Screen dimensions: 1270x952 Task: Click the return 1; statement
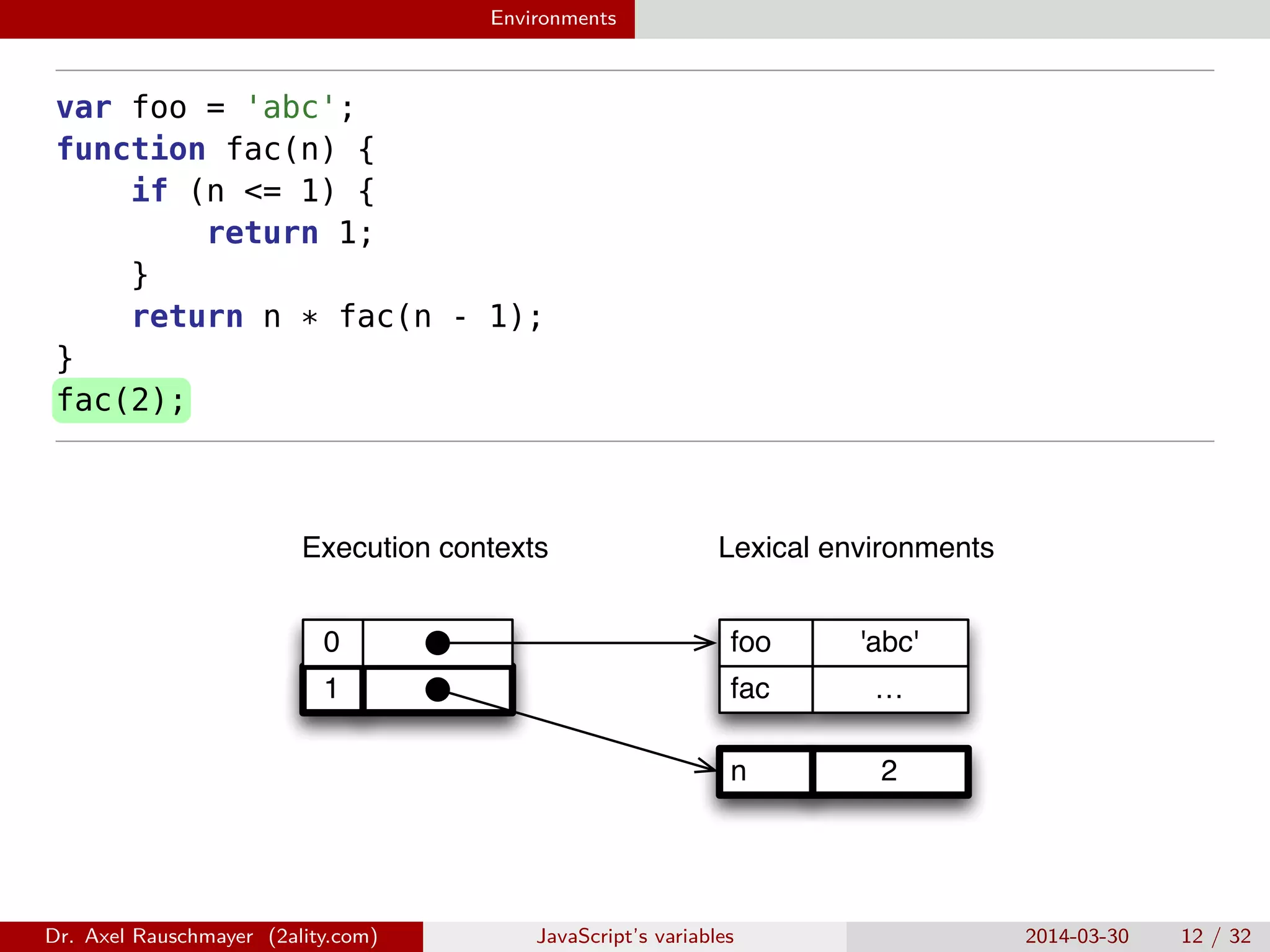pos(290,233)
